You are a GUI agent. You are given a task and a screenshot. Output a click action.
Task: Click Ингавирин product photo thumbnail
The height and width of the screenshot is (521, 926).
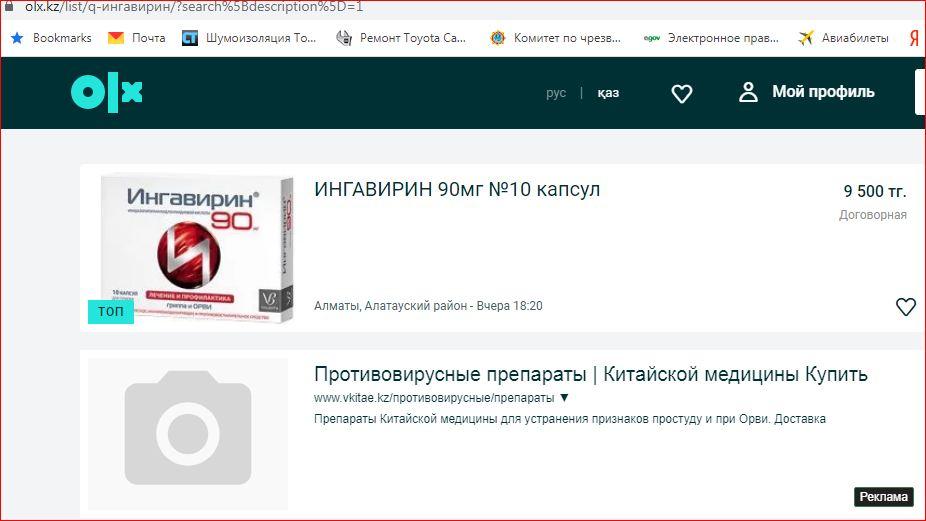[197, 248]
